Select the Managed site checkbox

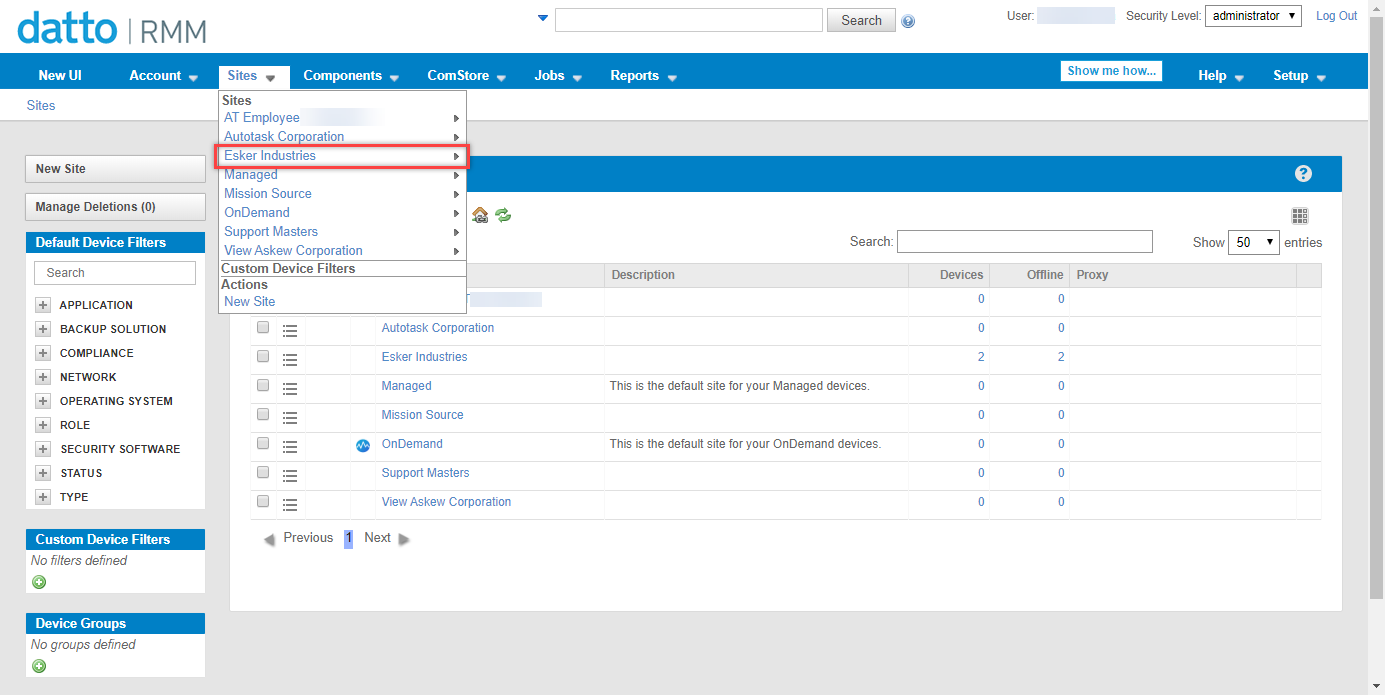(x=263, y=385)
